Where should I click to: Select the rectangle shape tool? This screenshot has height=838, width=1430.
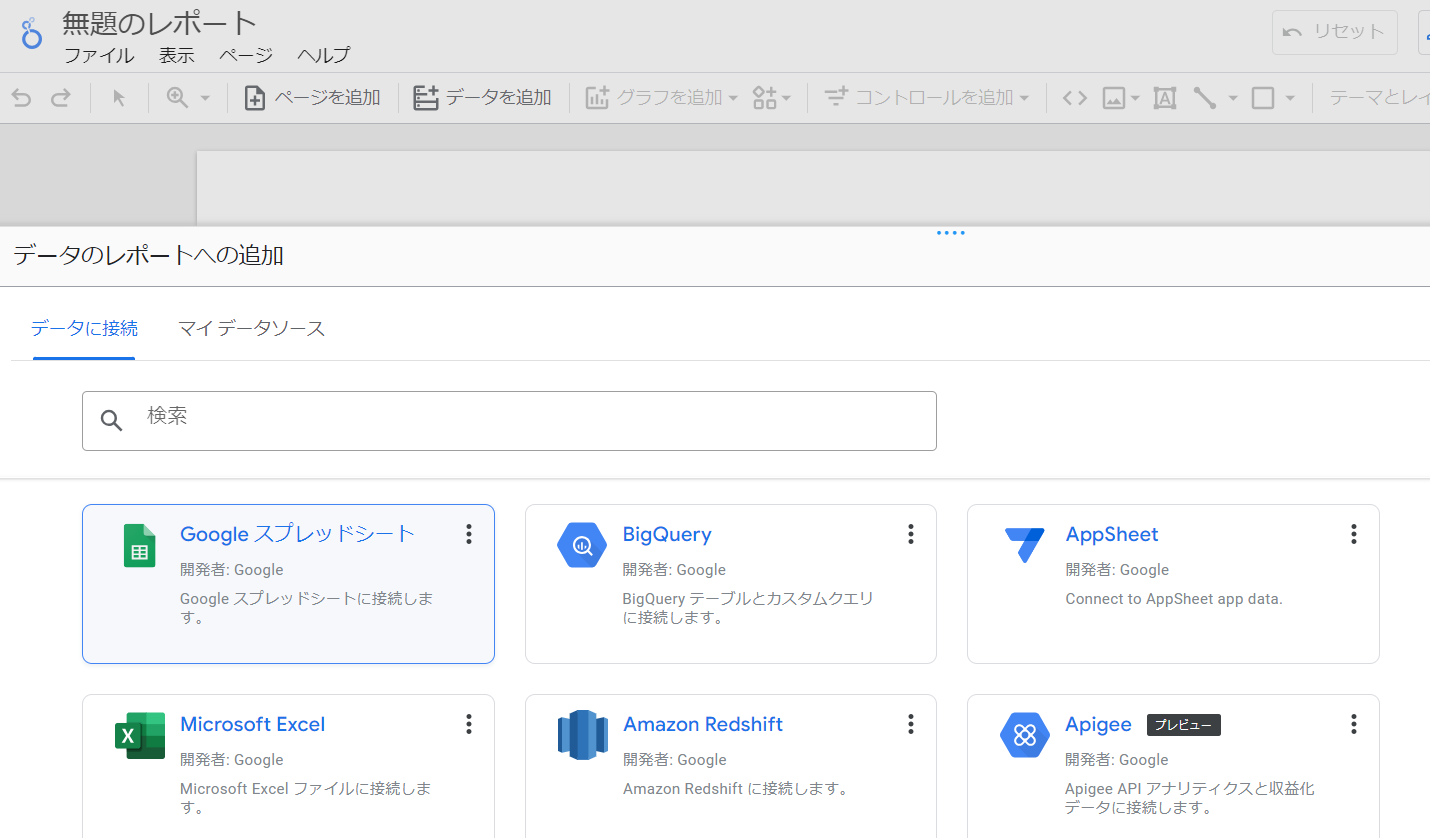click(1263, 98)
